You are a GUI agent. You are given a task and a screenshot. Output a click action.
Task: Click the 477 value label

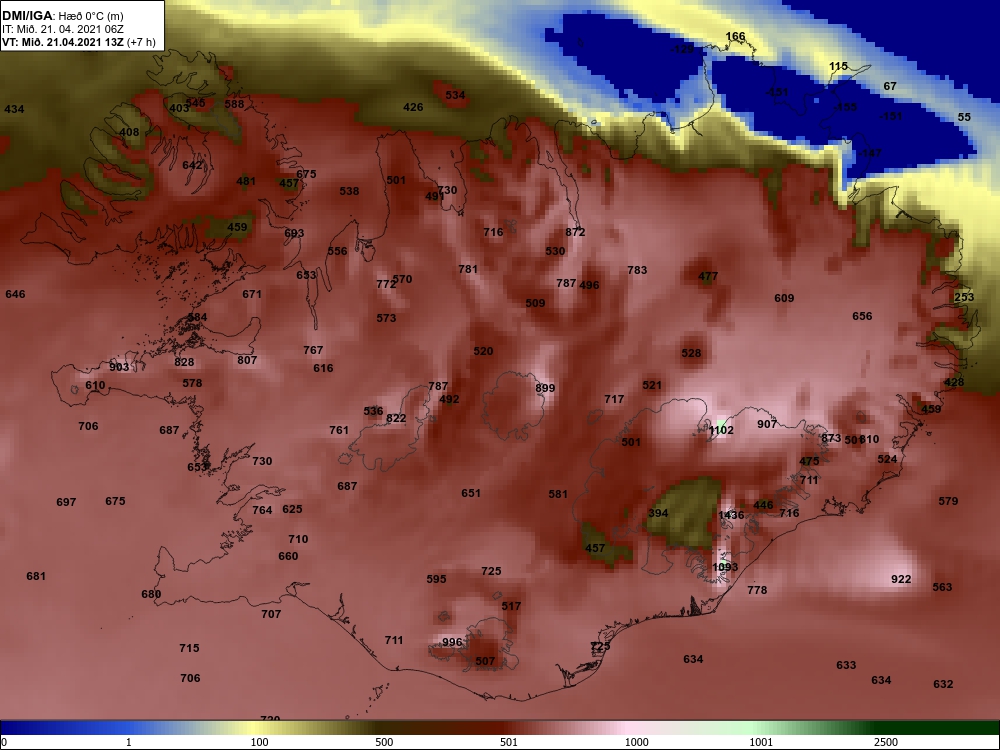pos(709,277)
